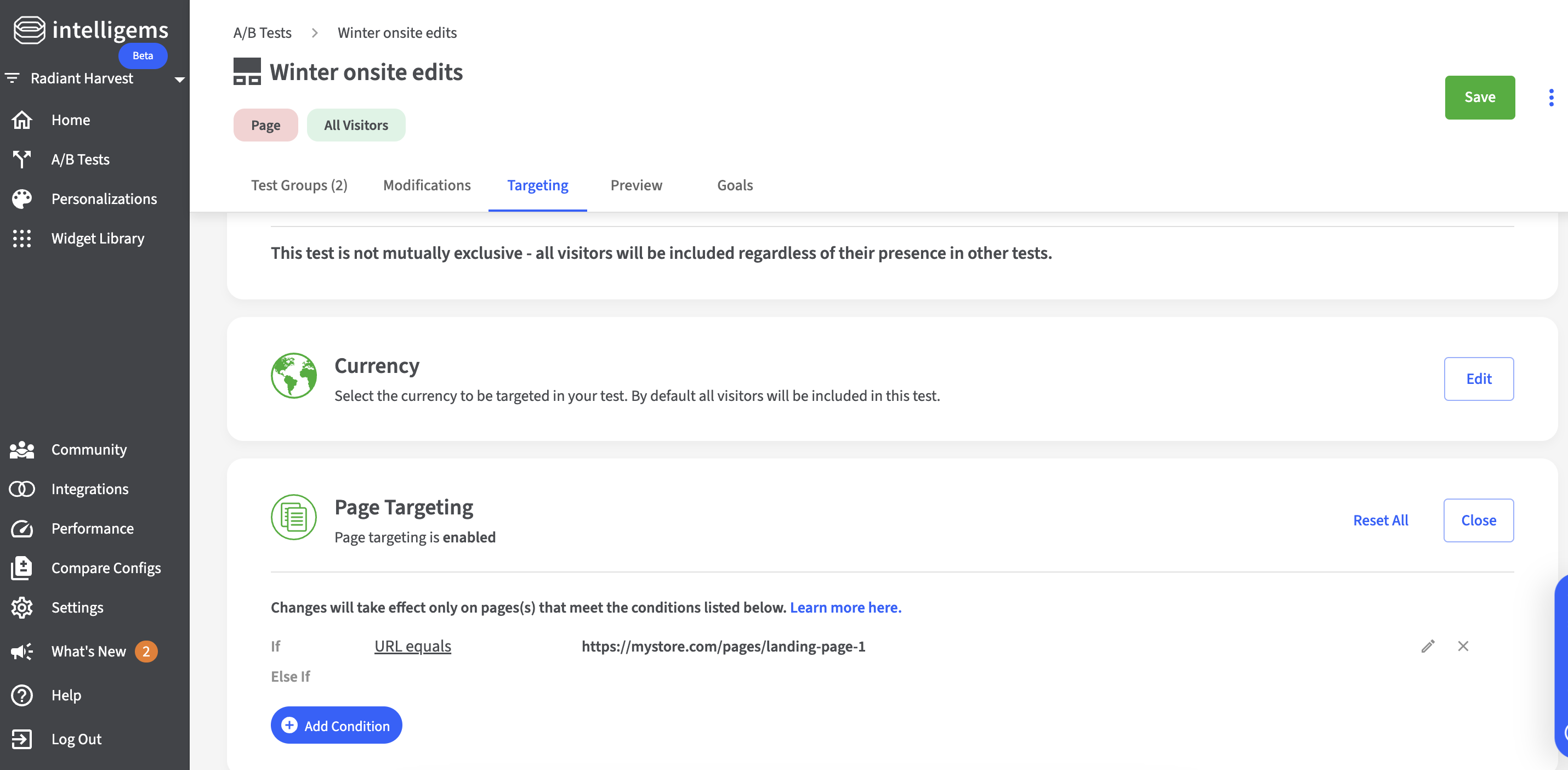Screen dimensions: 1568x770
Task: Switch to the Goals tab
Action: click(735, 185)
